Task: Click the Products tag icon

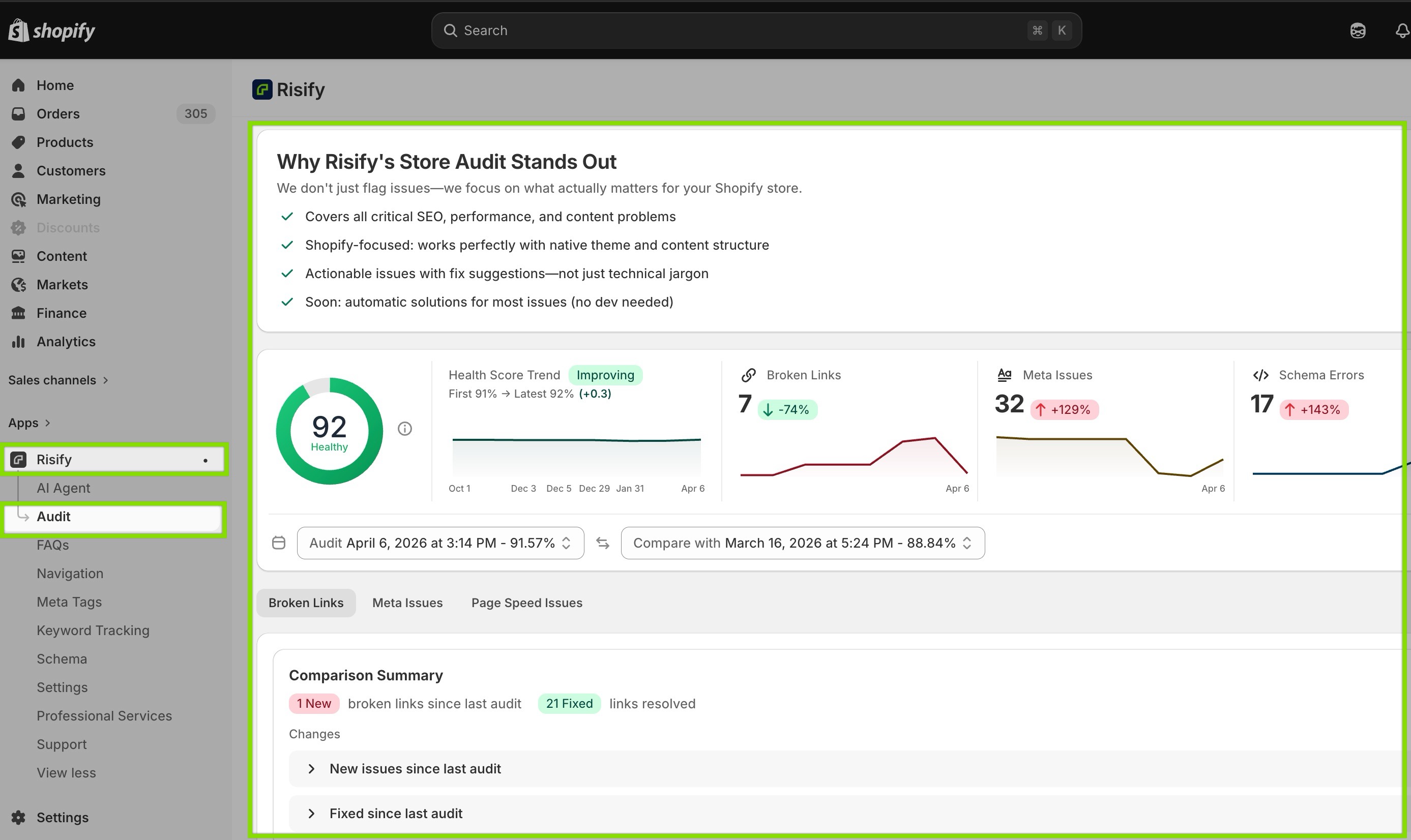Action: (x=19, y=142)
